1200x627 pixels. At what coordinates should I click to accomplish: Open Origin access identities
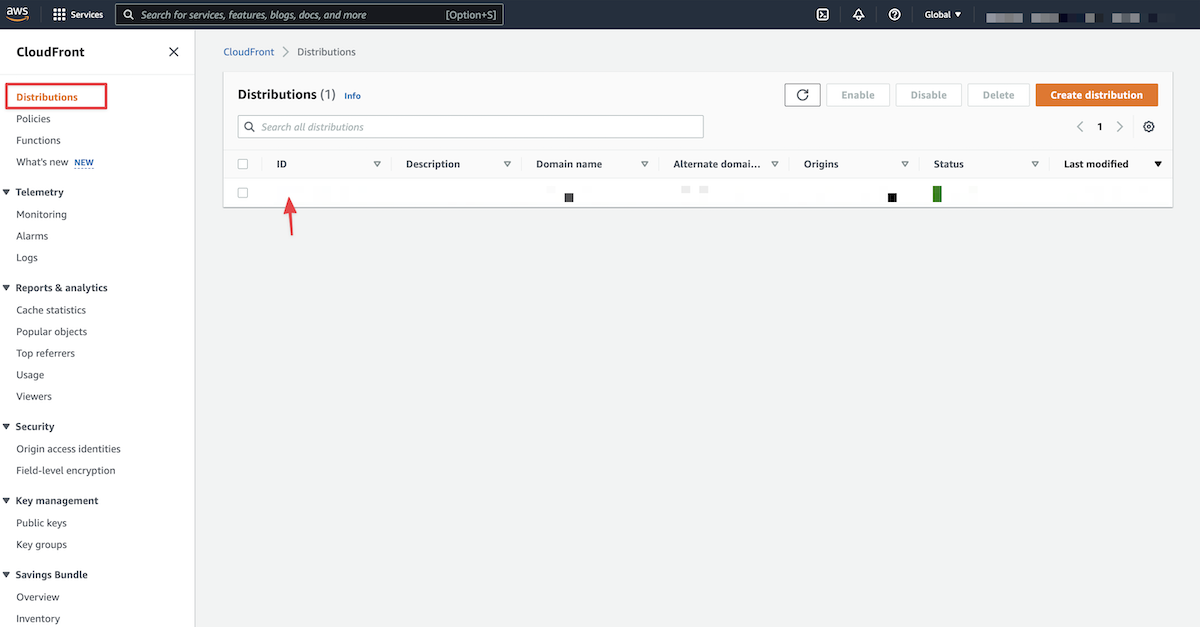click(68, 449)
